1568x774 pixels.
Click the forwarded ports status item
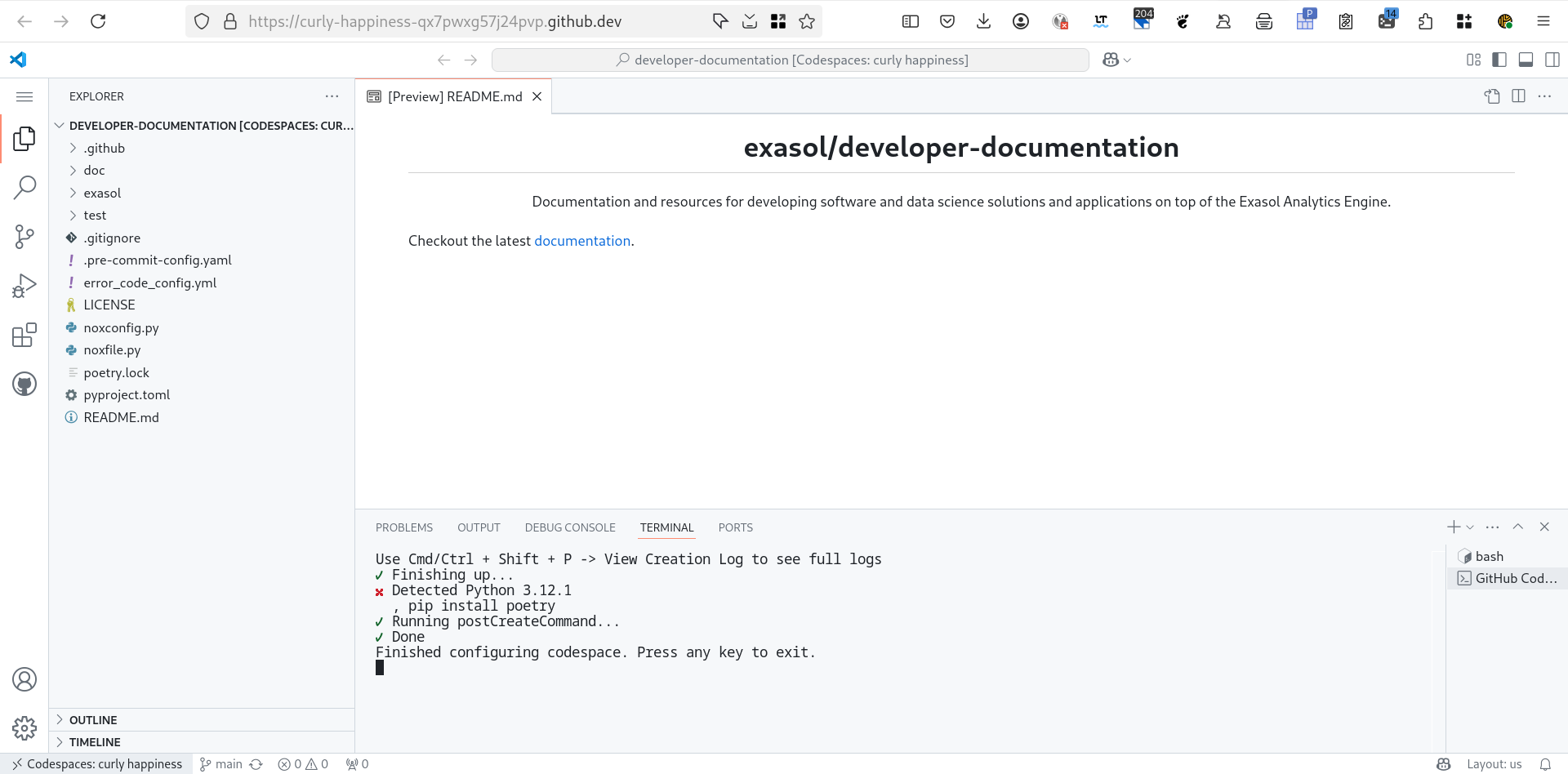[x=357, y=764]
